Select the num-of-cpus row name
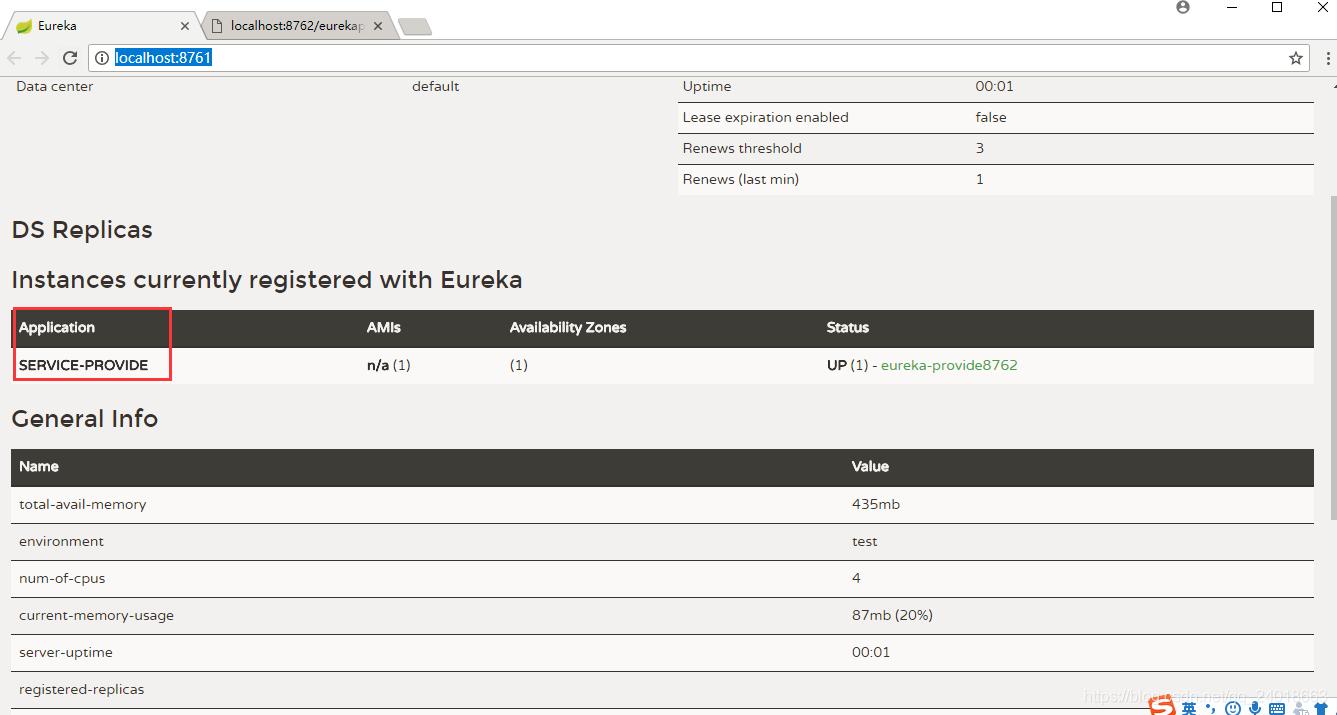The width and height of the screenshot is (1337, 715). [62, 578]
